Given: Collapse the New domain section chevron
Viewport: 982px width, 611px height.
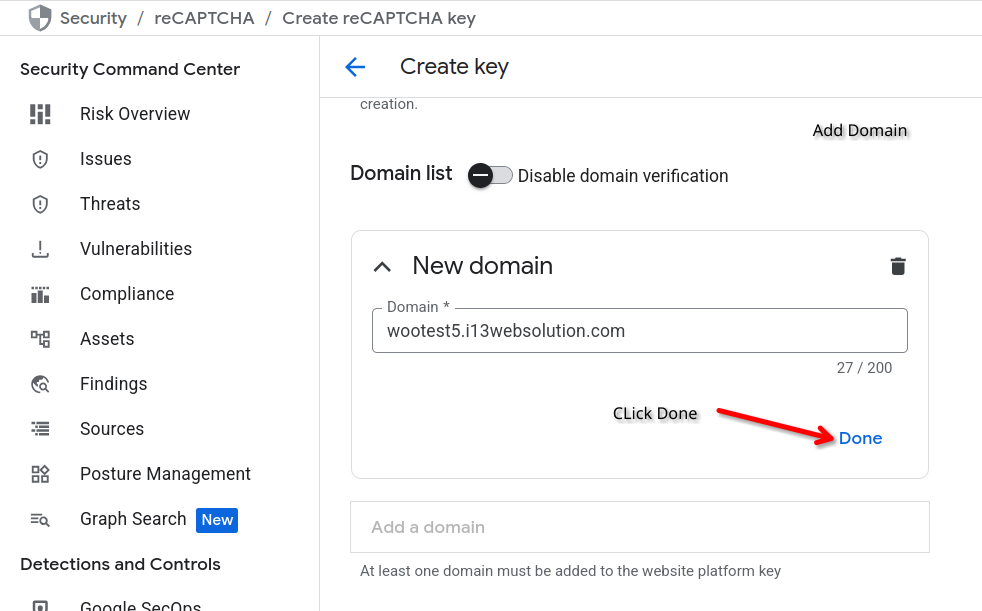Looking at the screenshot, I should point(382,266).
